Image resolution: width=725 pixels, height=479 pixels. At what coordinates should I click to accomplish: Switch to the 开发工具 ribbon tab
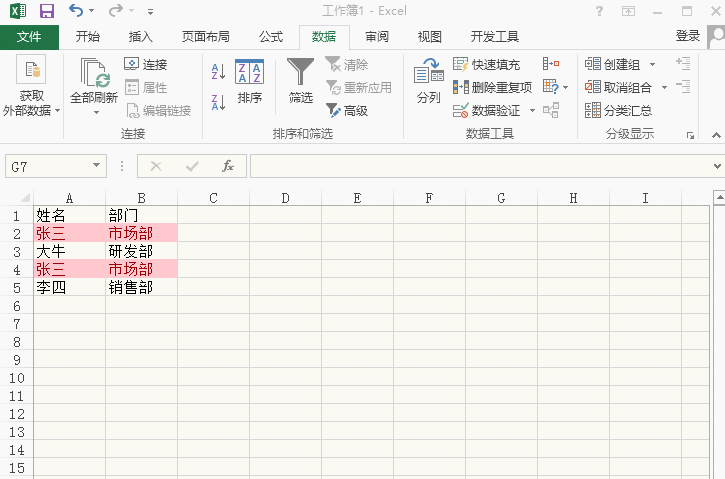495,37
